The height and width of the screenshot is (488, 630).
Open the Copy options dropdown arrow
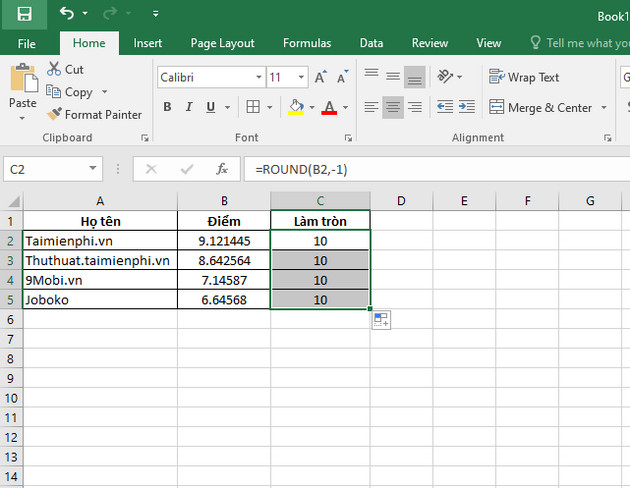click(104, 92)
